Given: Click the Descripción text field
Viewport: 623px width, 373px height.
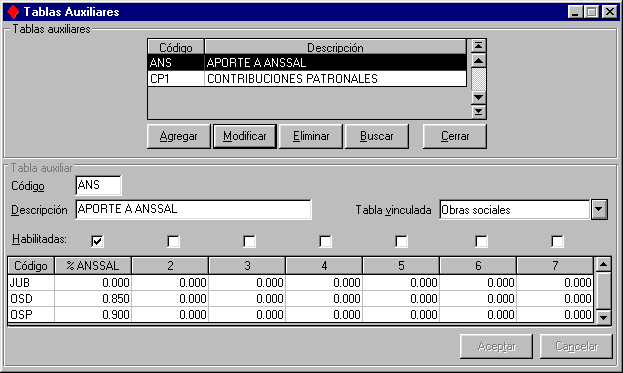Looking at the screenshot, I should 193,209.
